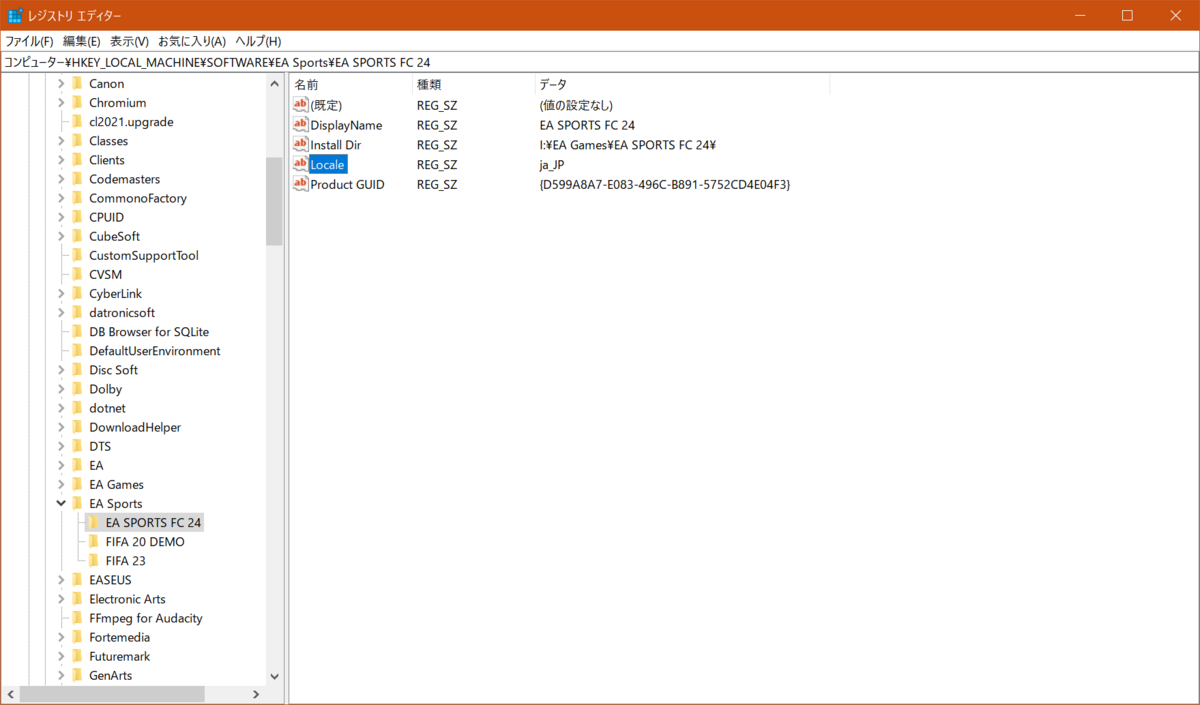Select the datronicsoft folder icon
1200x705 pixels.
coord(77,313)
